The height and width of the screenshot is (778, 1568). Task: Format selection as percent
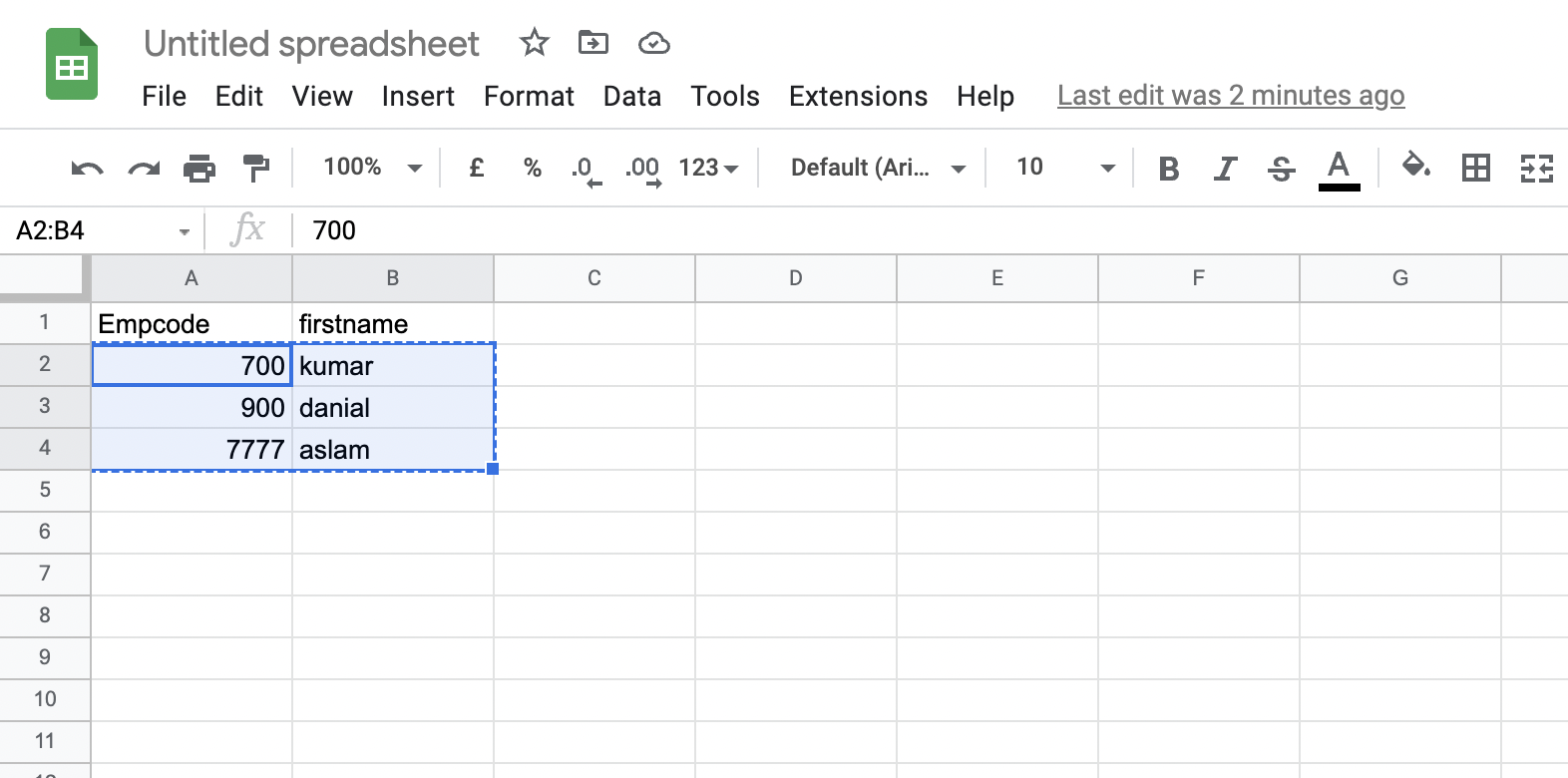point(533,168)
